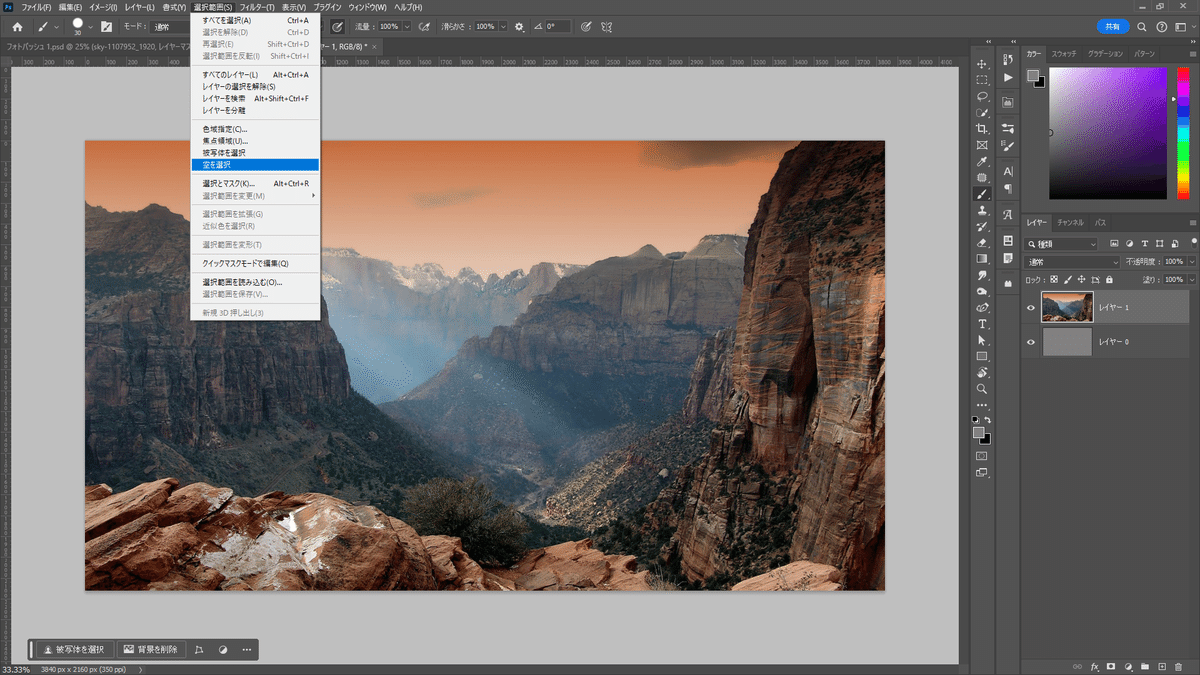Click the 背景を削除 button
The image size is (1200, 675).
pyautogui.click(x=150, y=650)
